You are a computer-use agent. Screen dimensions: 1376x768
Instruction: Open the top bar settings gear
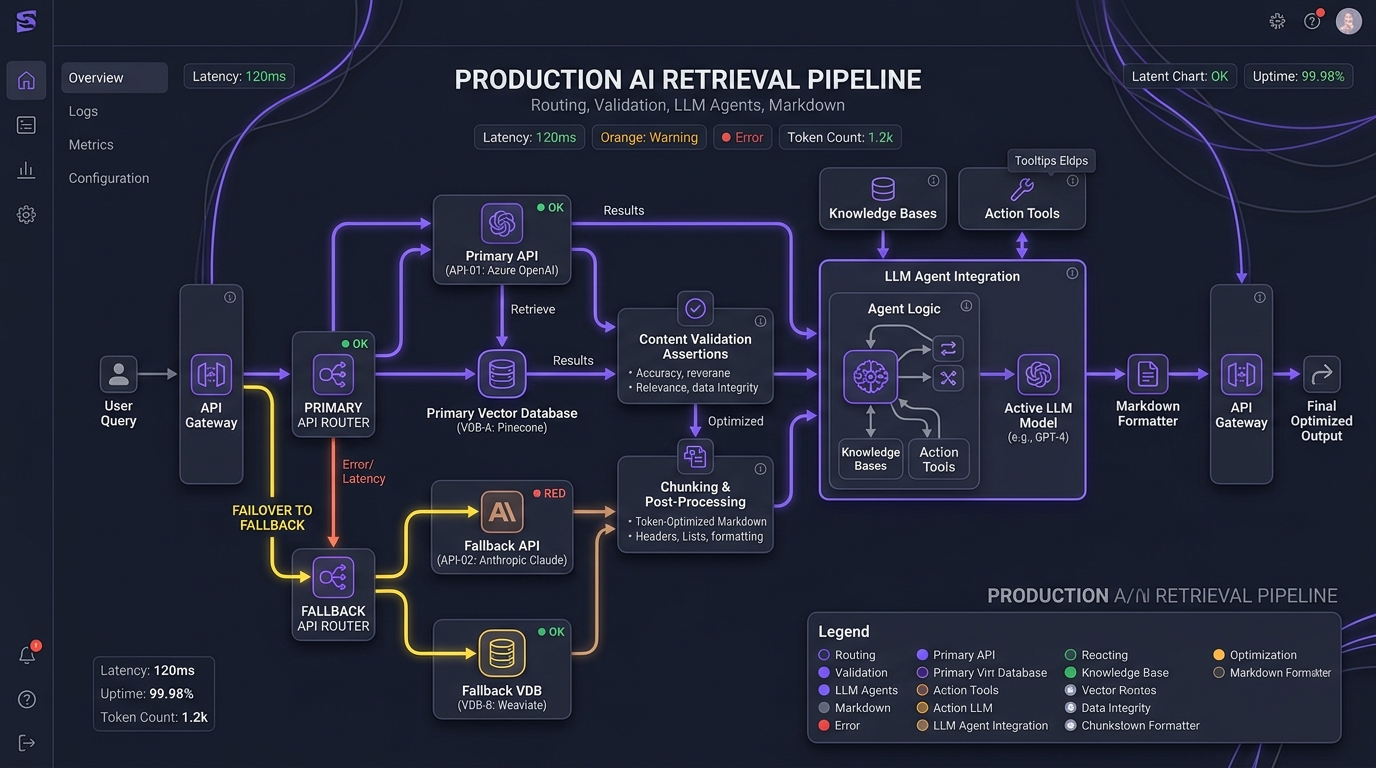click(1277, 21)
